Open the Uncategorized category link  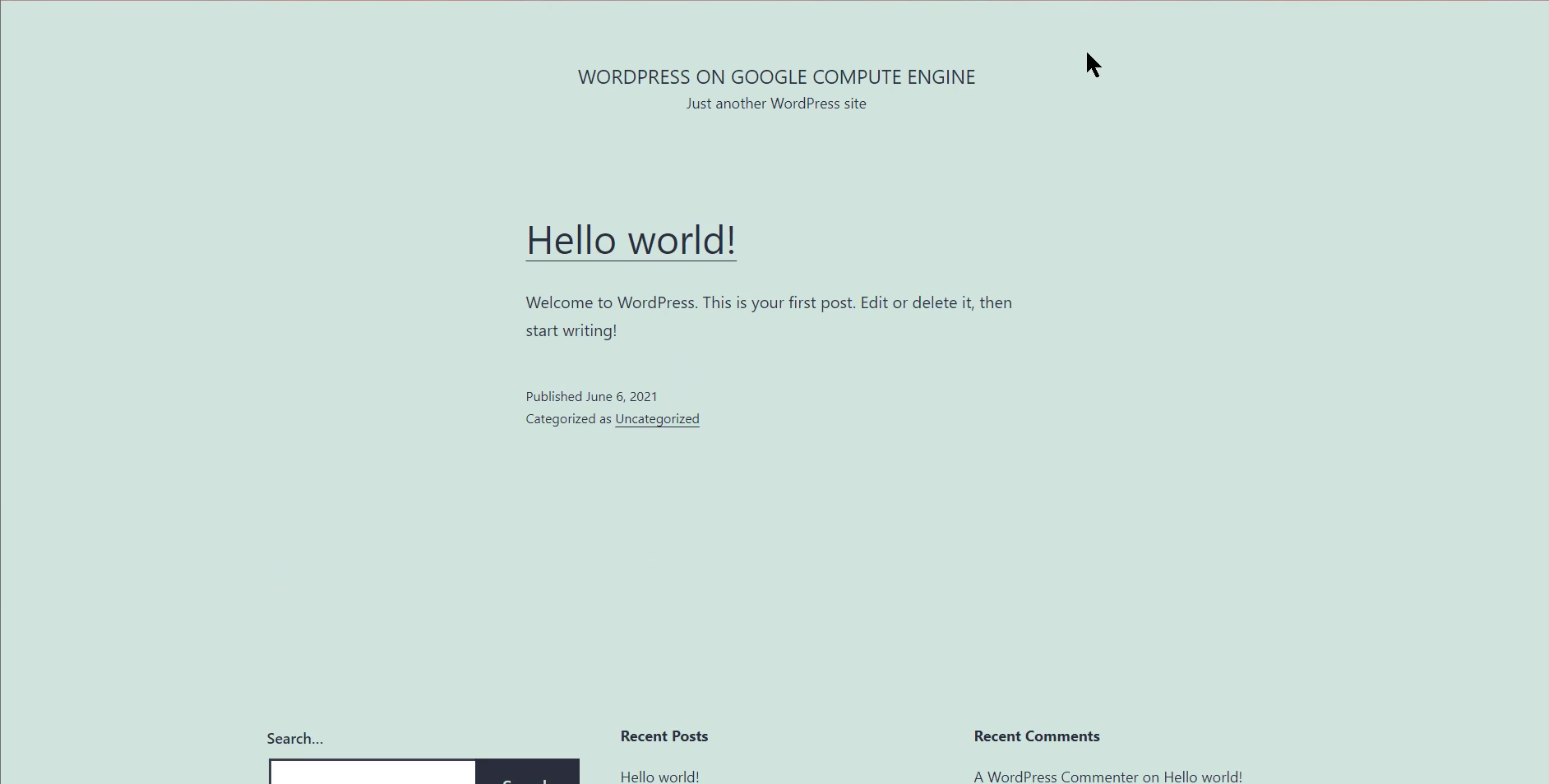(657, 419)
